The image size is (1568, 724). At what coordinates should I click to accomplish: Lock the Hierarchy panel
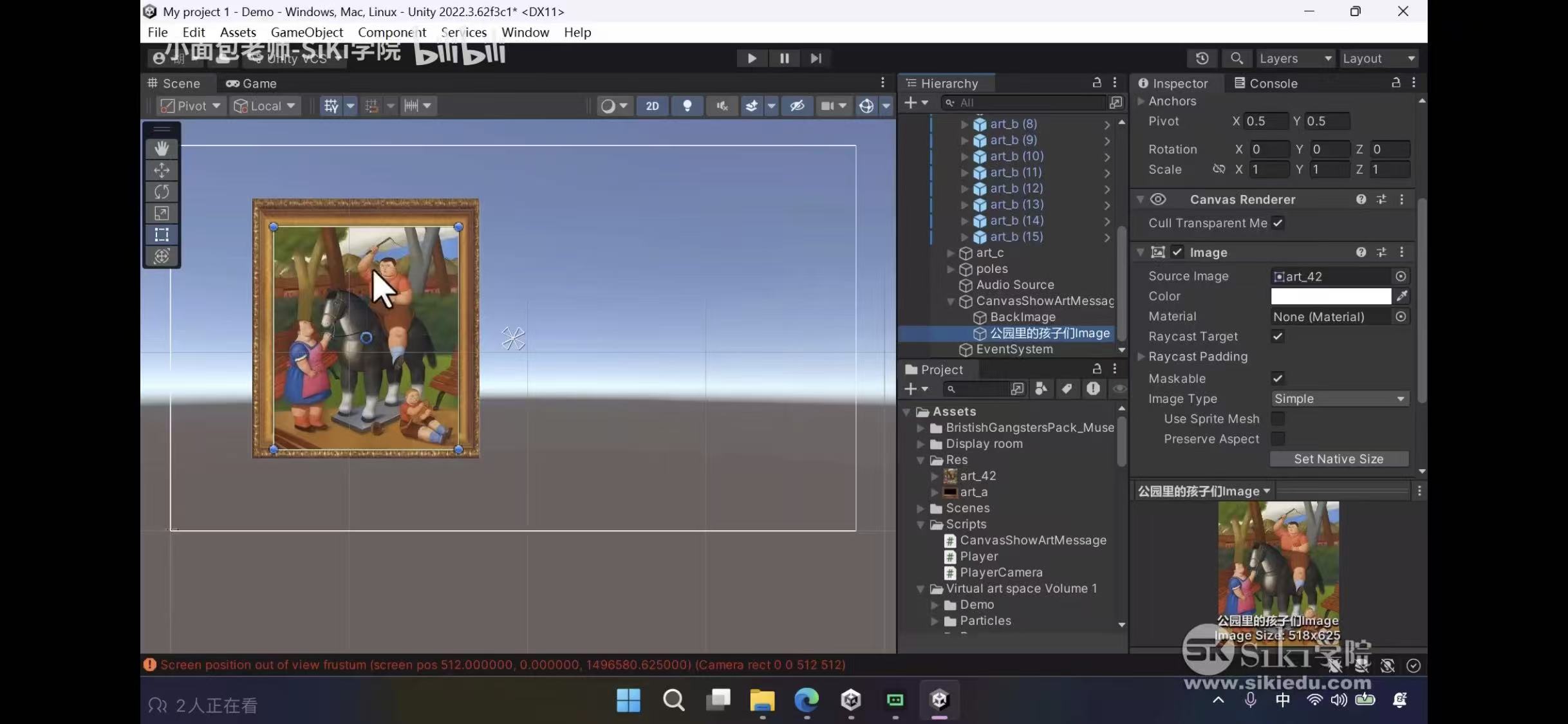tap(1097, 82)
